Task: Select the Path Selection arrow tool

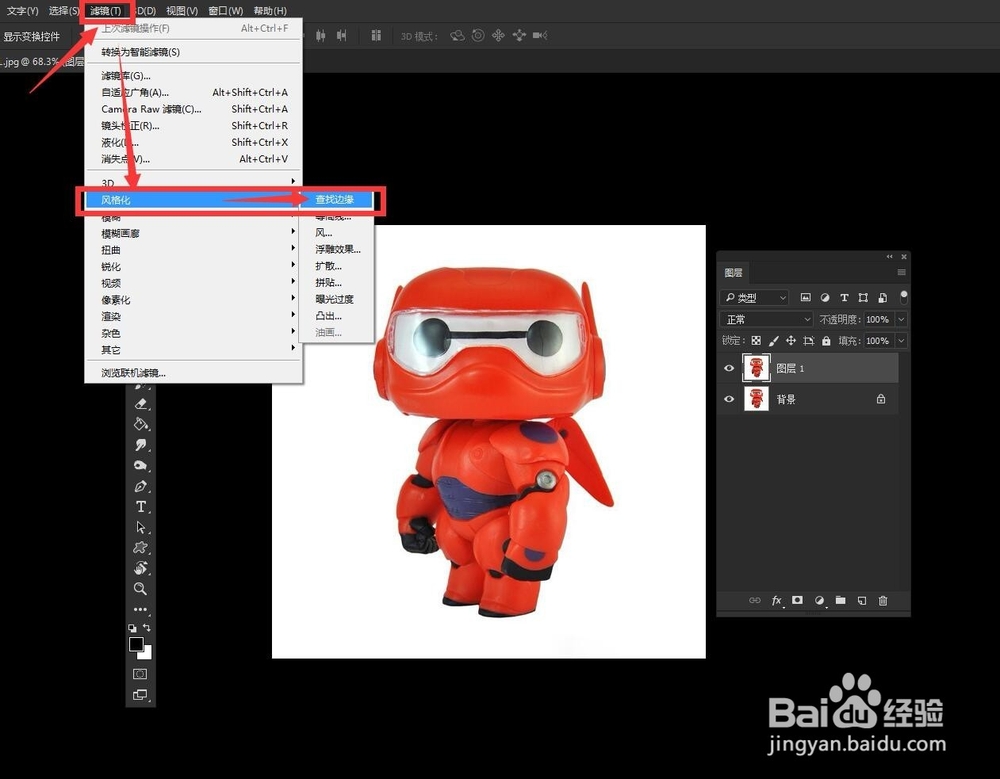Action: [141, 527]
